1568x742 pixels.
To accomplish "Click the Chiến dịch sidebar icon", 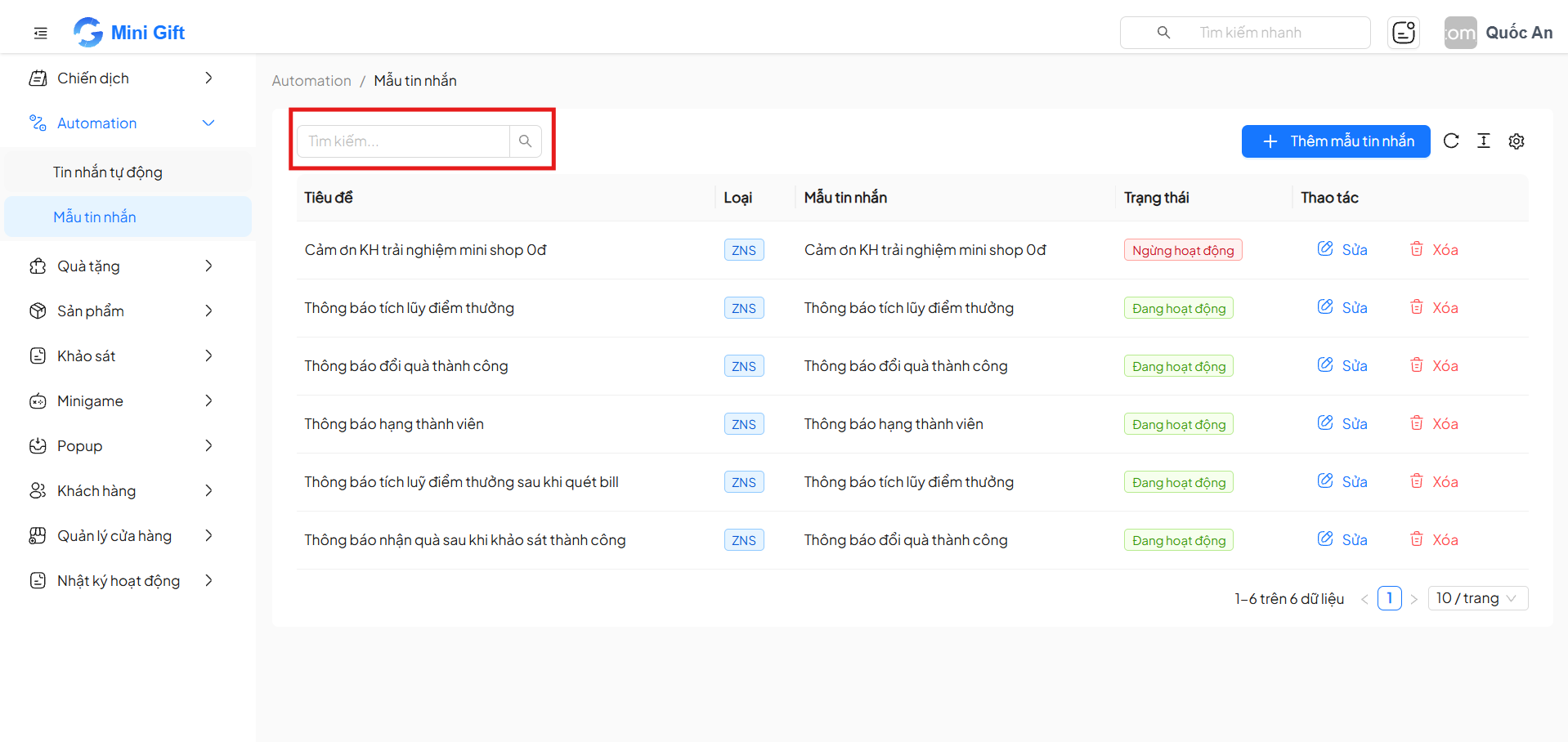I will (38, 78).
